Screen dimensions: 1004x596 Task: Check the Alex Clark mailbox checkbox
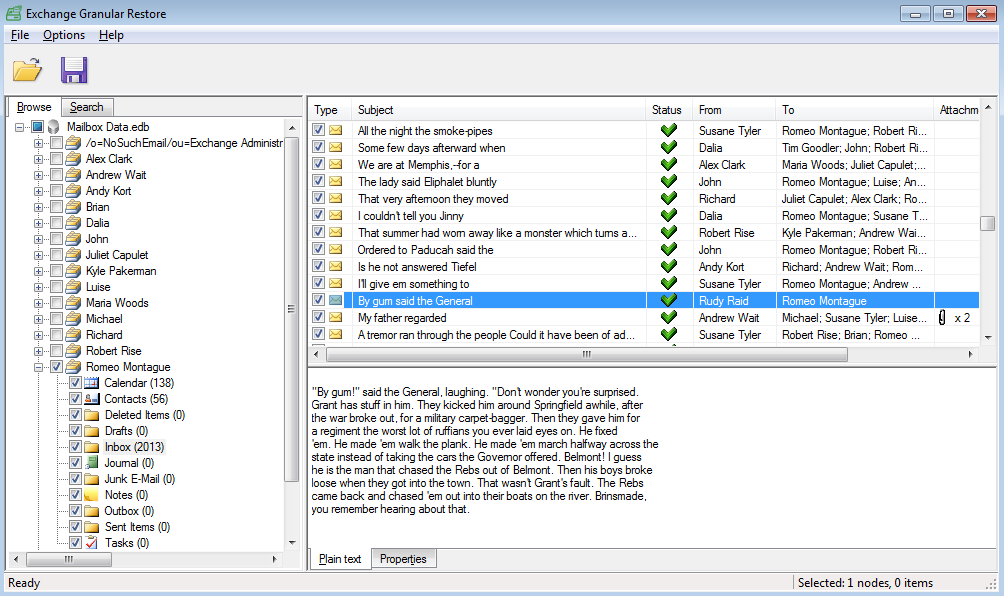[56, 159]
